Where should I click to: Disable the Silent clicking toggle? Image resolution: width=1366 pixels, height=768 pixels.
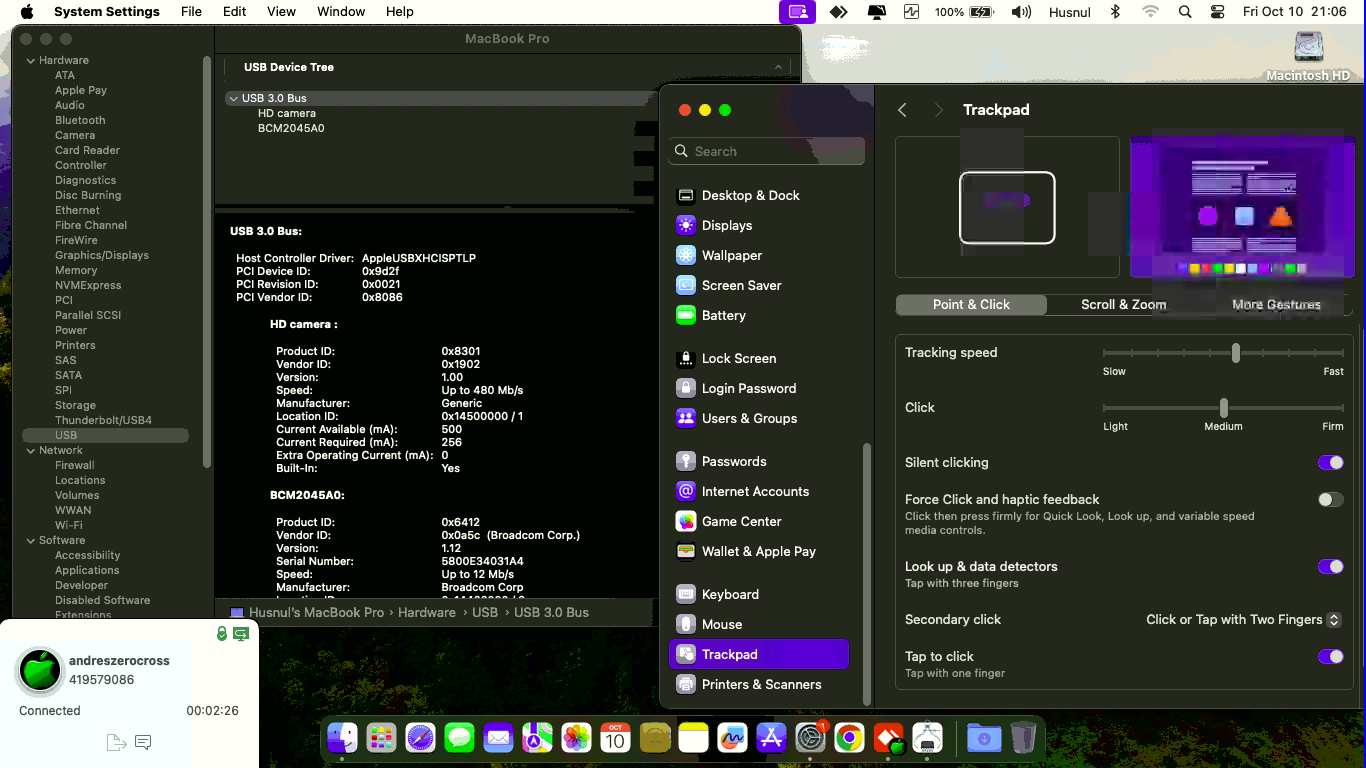1330,463
